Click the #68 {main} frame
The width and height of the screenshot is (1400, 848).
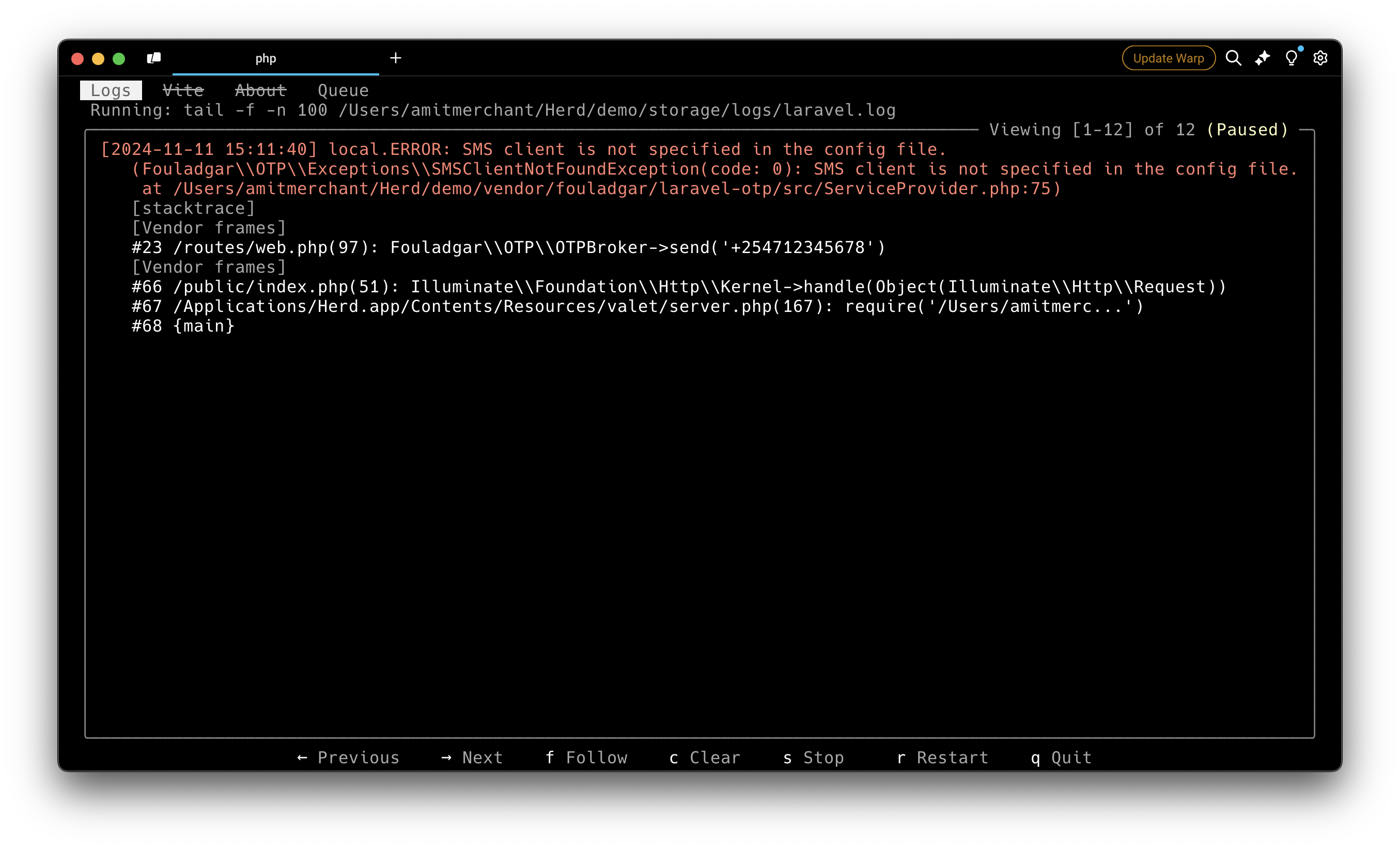[x=183, y=326]
